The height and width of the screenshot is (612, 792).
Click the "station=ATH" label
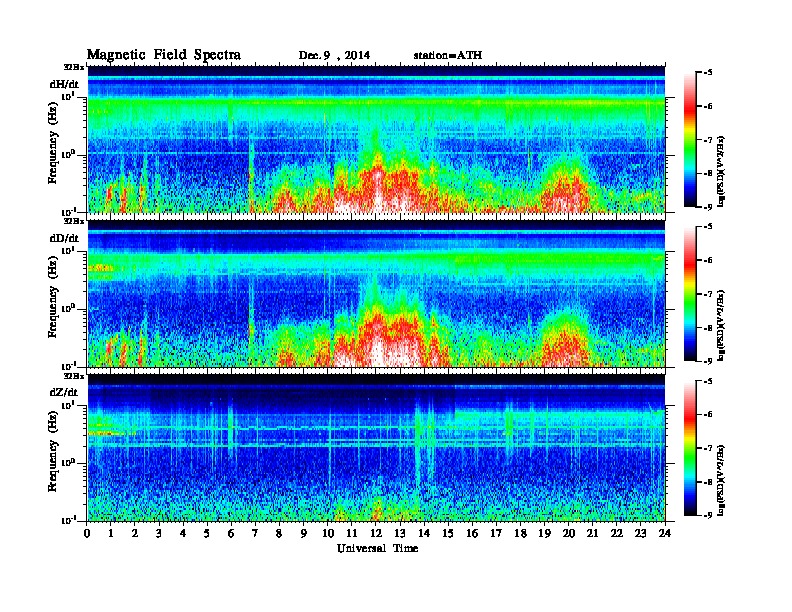pos(448,56)
